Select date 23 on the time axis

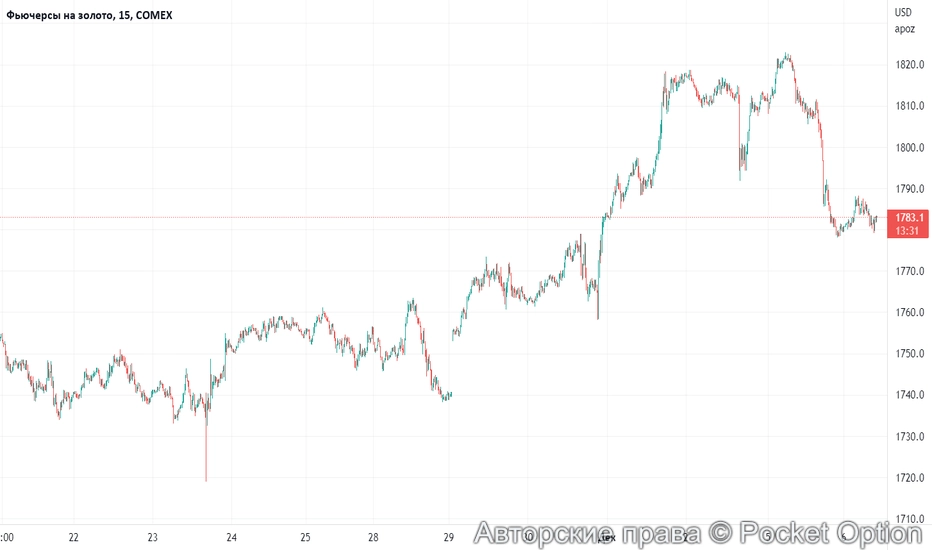152,536
